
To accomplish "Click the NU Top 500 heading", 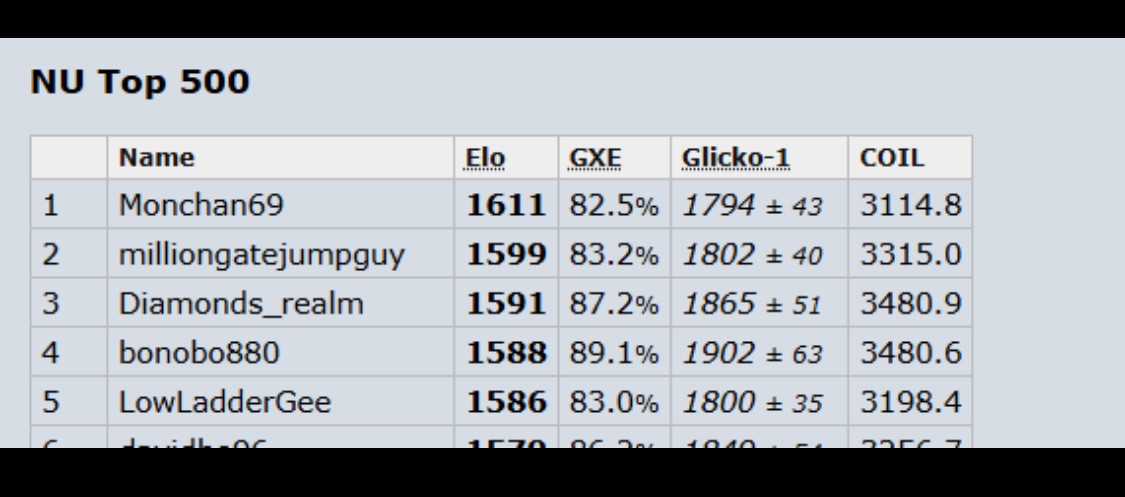I will pyautogui.click(x=140, y=83).
